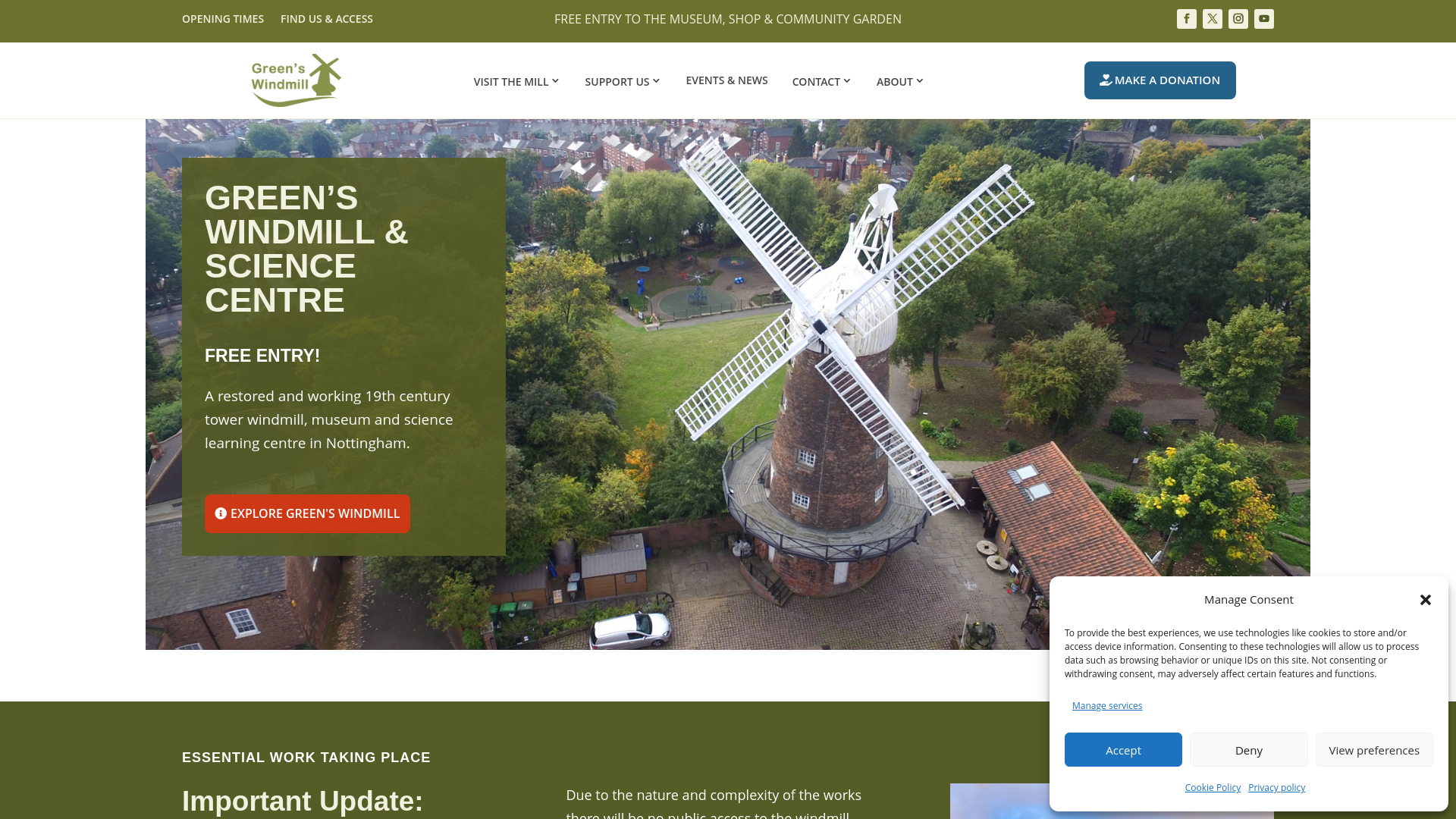Open the Cookie Policy link
Image resolution: width=1456 pixels, height=819 pixels.
[1213, 788]
